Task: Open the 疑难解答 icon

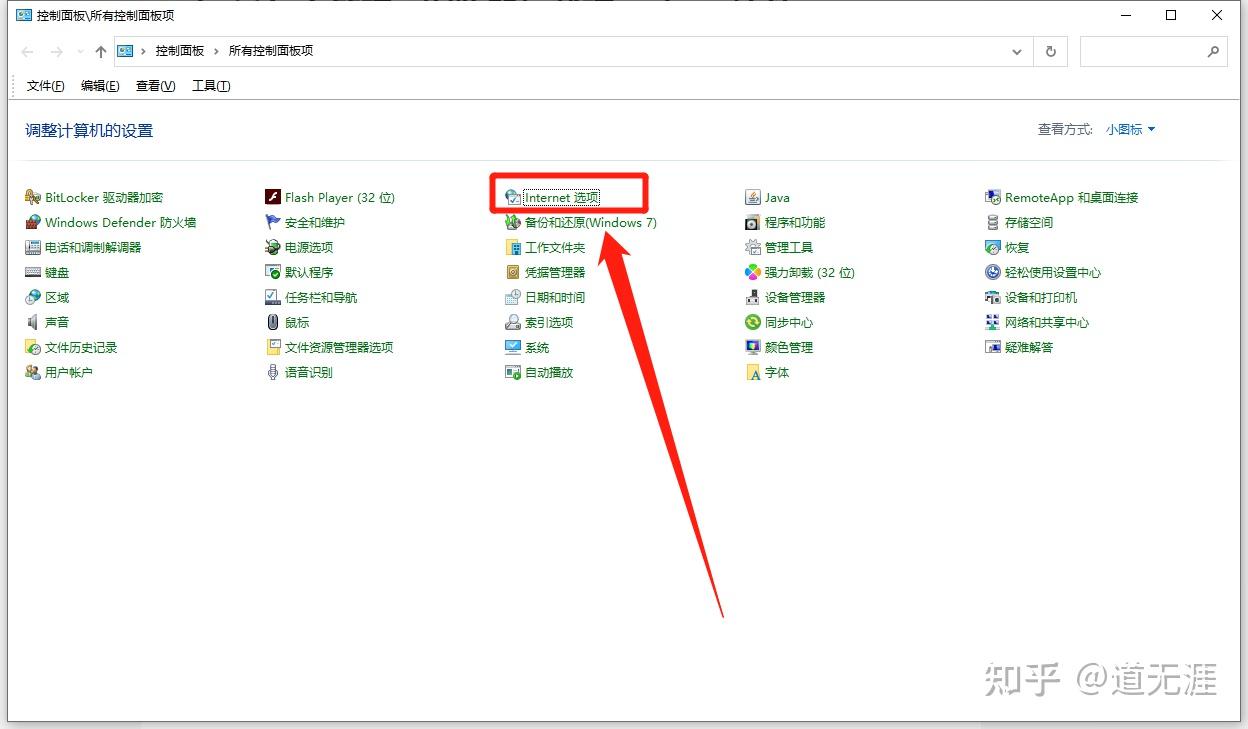Action: (993, 348)
